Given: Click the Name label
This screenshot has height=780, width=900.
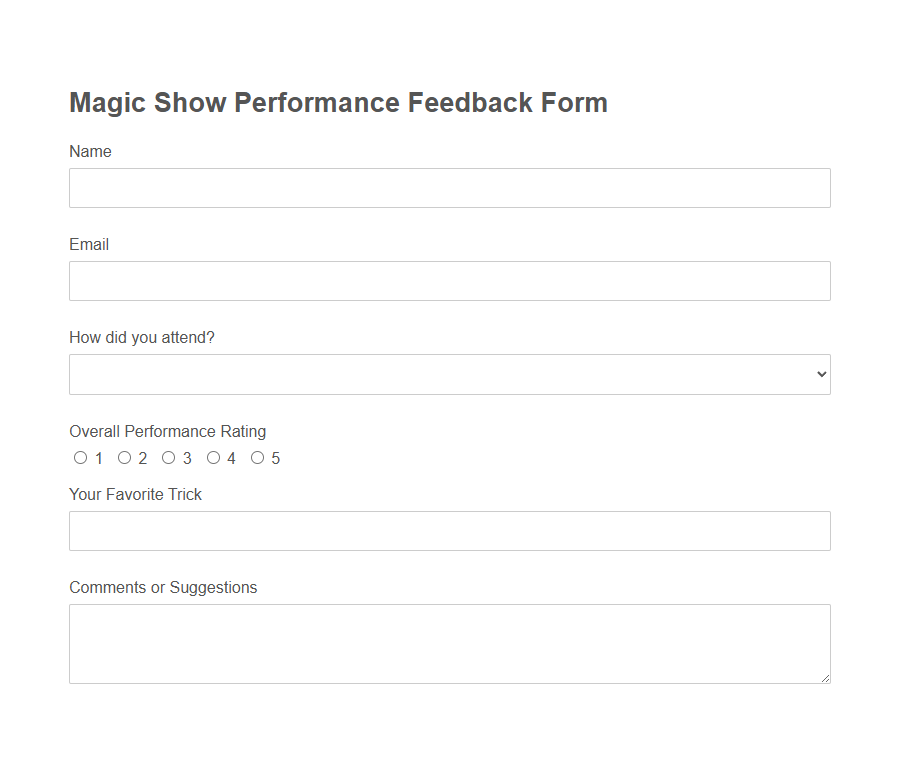Looking at the screenshot, I should [x=90, y=151].
